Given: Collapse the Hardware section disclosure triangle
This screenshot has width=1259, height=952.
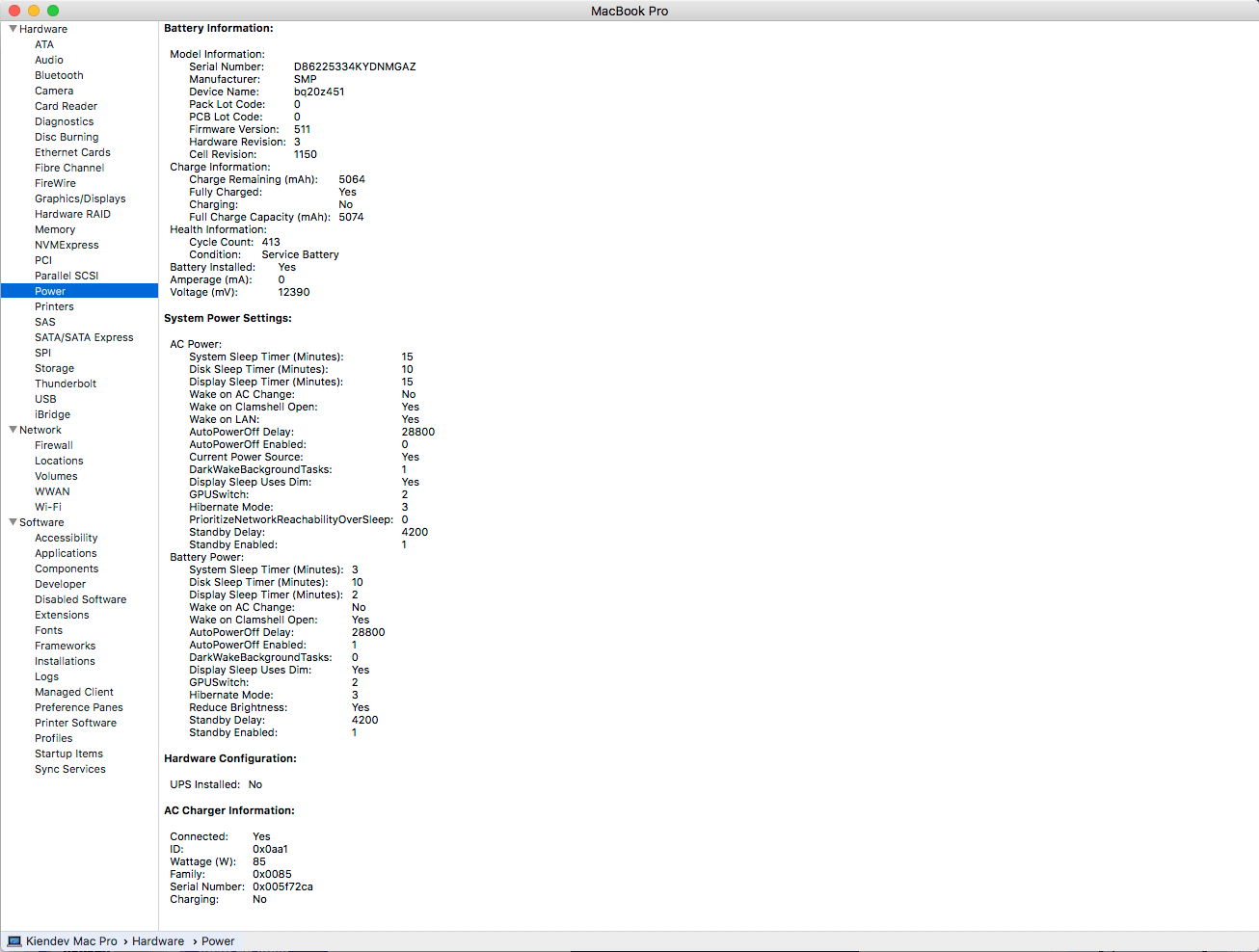Looking at the screenshot, I should pos(13,29).
